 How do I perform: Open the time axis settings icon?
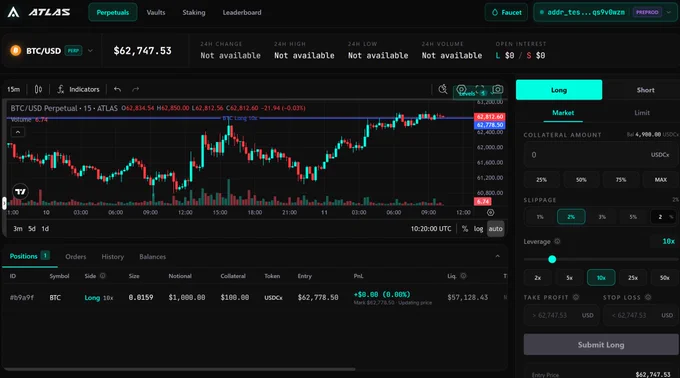tap(490, 212)
